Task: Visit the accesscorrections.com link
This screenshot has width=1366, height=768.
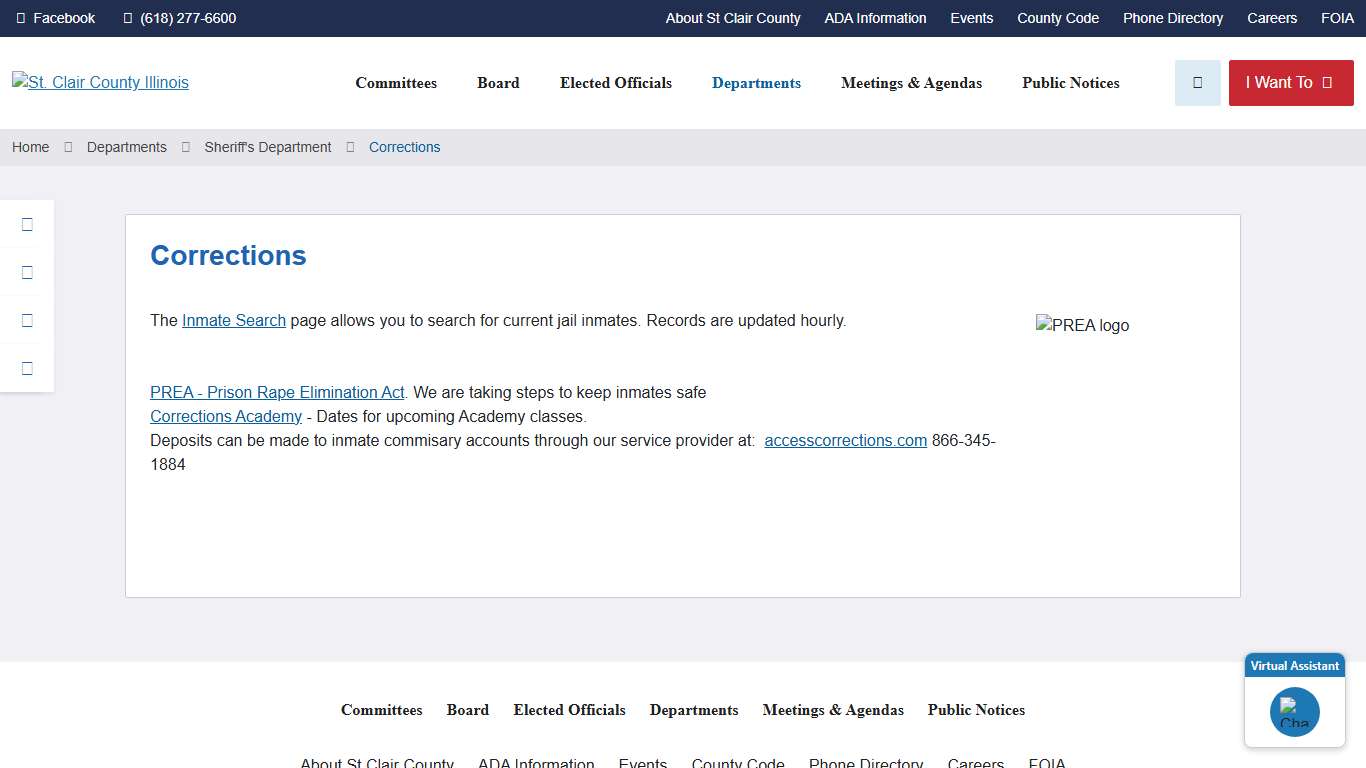Action: tap(845, 441)
